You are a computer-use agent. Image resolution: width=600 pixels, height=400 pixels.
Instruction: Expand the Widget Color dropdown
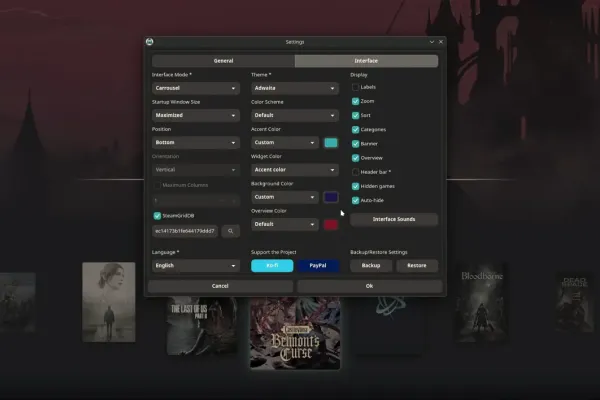[295, 170]
